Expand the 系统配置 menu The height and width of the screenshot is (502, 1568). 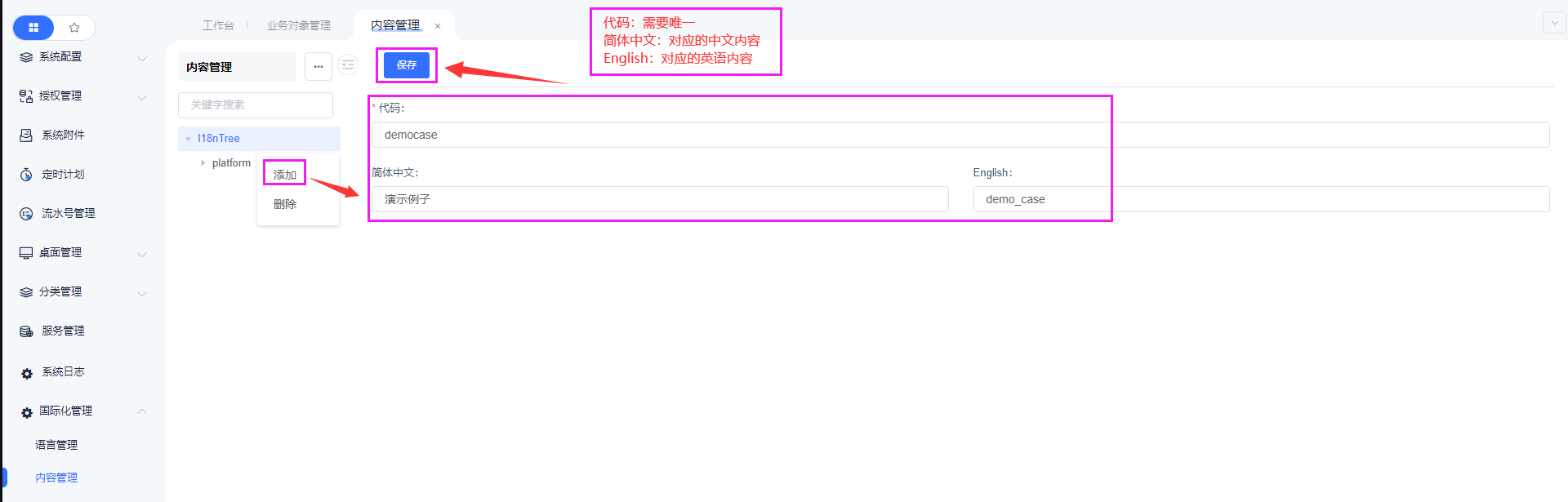tap(142, 58)
